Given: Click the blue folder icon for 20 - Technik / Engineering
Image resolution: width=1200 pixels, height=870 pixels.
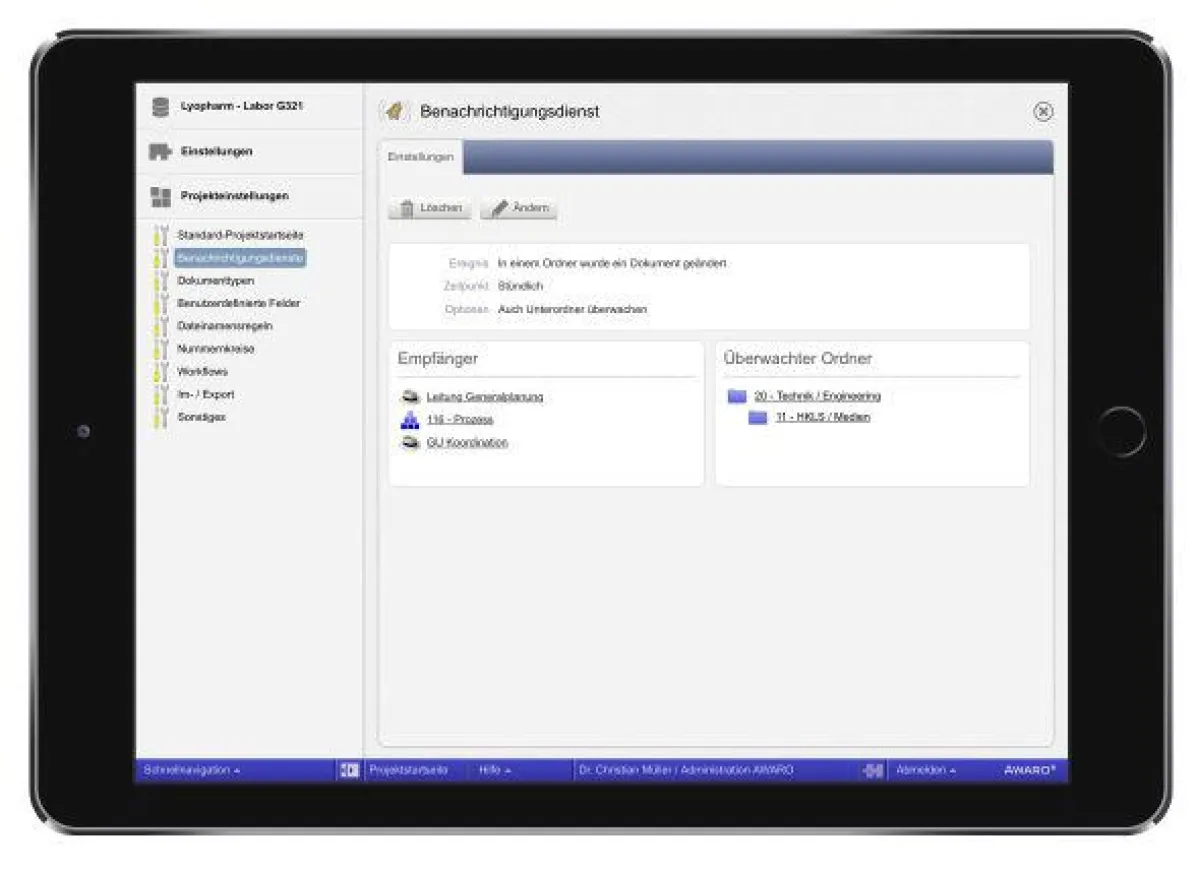Looking at the screenshot, I should (x=737, y=397).
